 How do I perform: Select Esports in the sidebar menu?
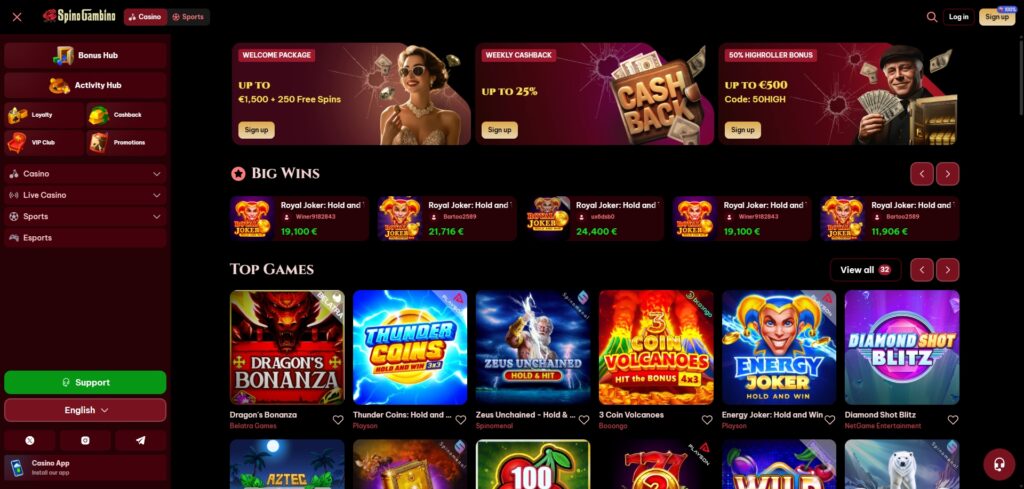(x=85, y=238)
